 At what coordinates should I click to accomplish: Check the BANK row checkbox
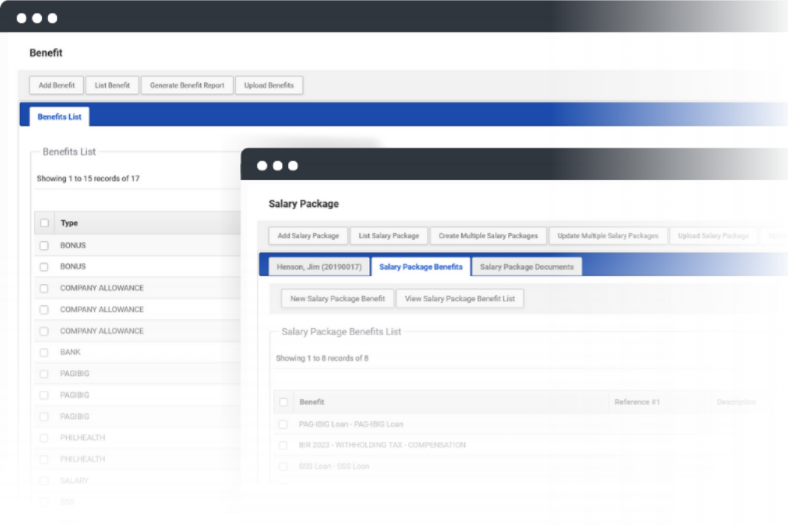(44, 352)
